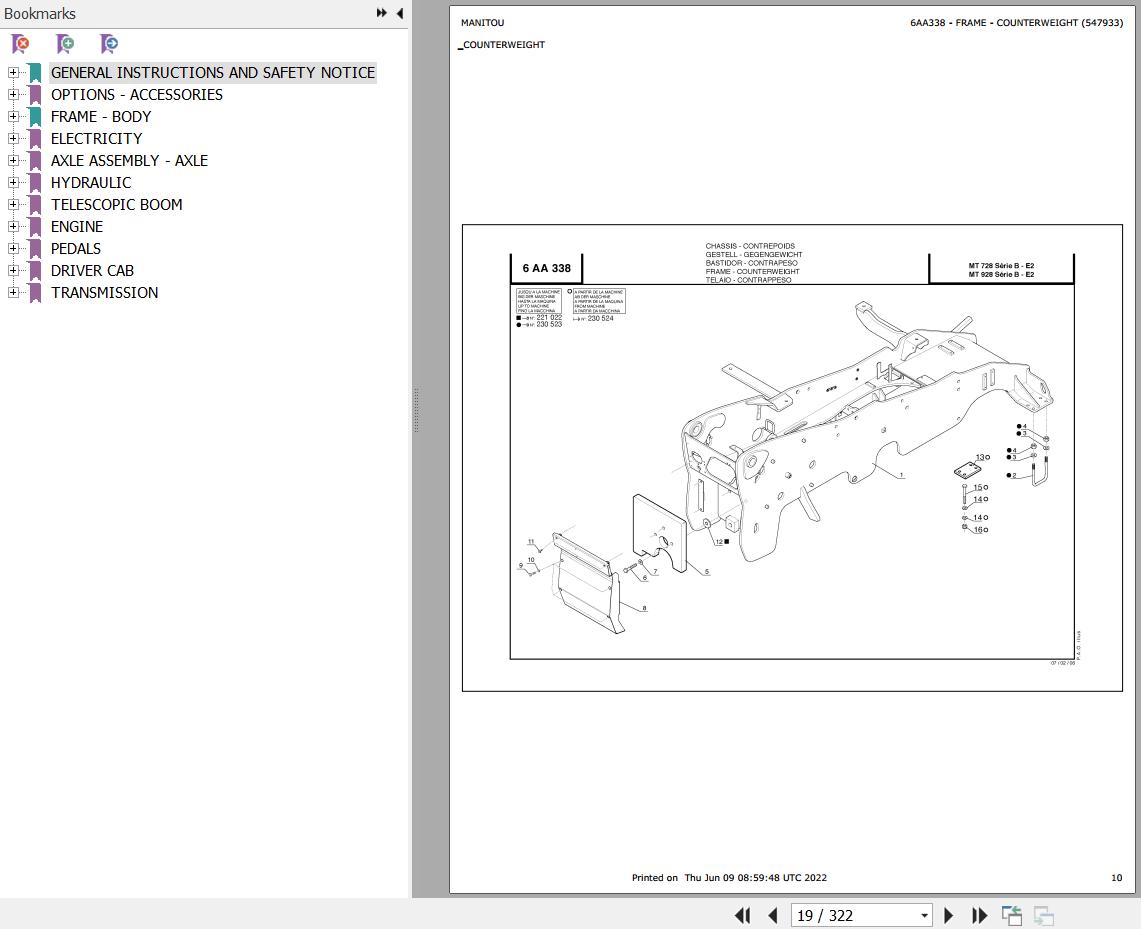
Task: Expand the HYDRAULIC node
Action: pos(13,182)
